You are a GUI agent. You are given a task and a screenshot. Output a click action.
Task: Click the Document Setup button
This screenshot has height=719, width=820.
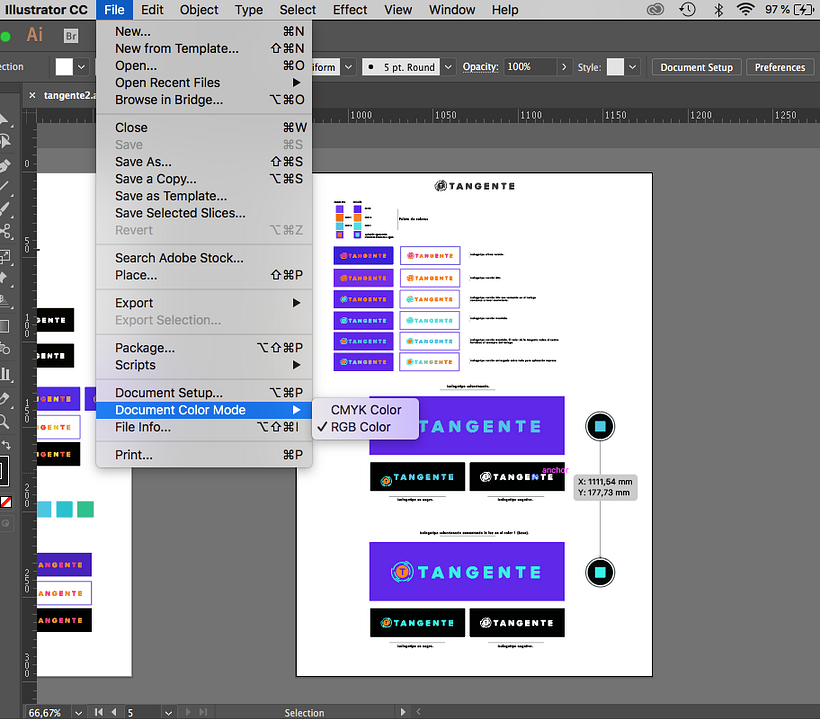coord(696,67)
